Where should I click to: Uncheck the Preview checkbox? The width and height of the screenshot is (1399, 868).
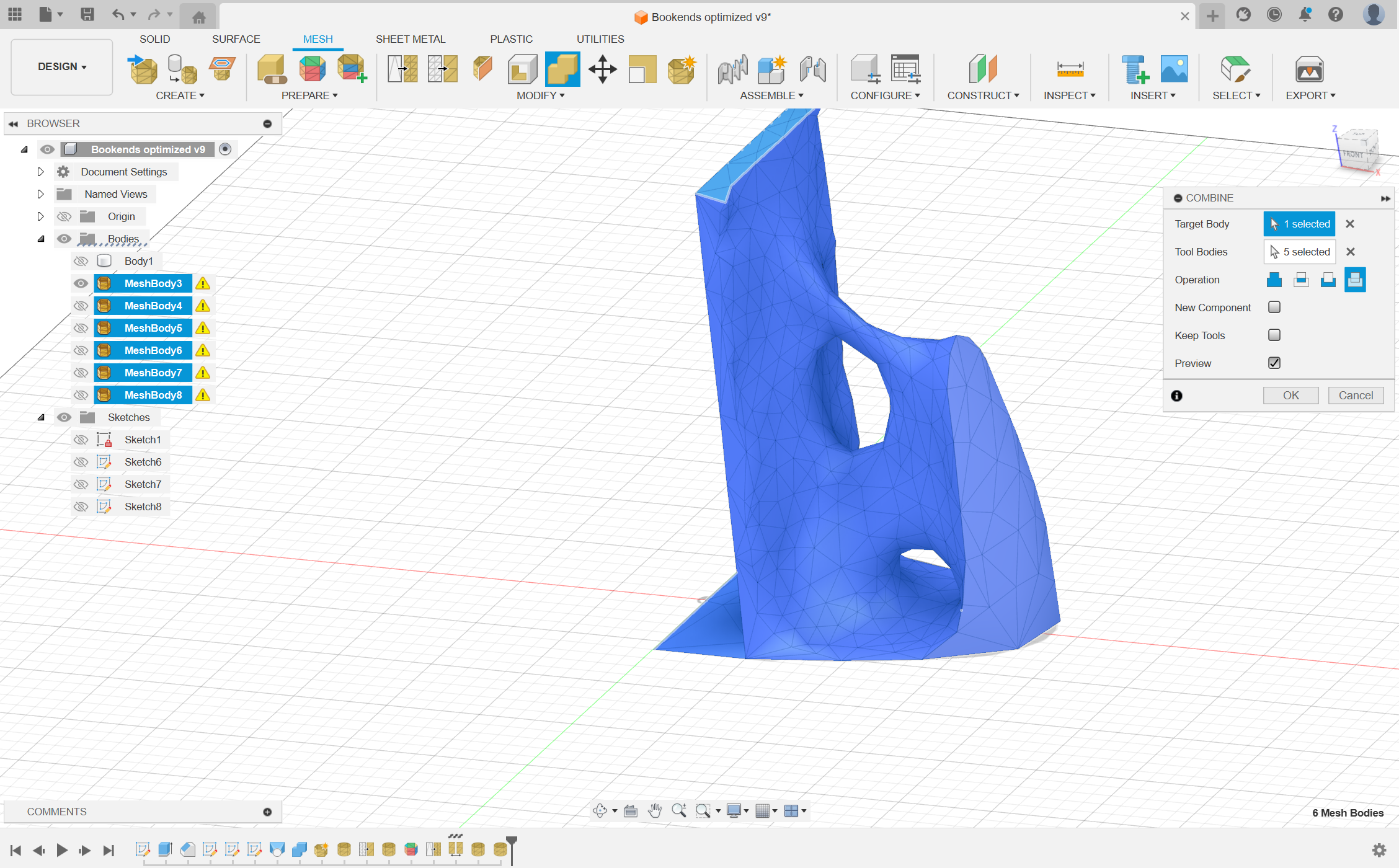click(x=1274, y=363)
